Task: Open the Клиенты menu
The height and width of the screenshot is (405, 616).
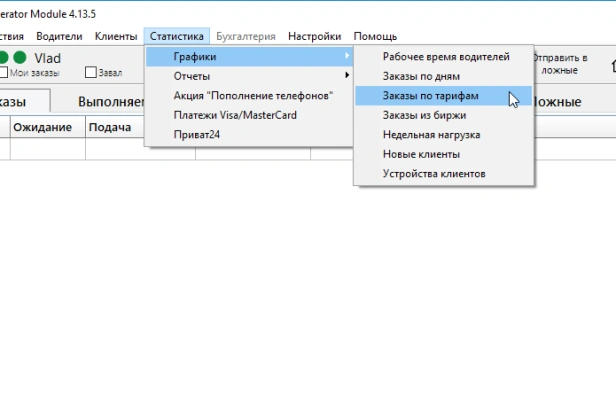Action: click(116, 36)
